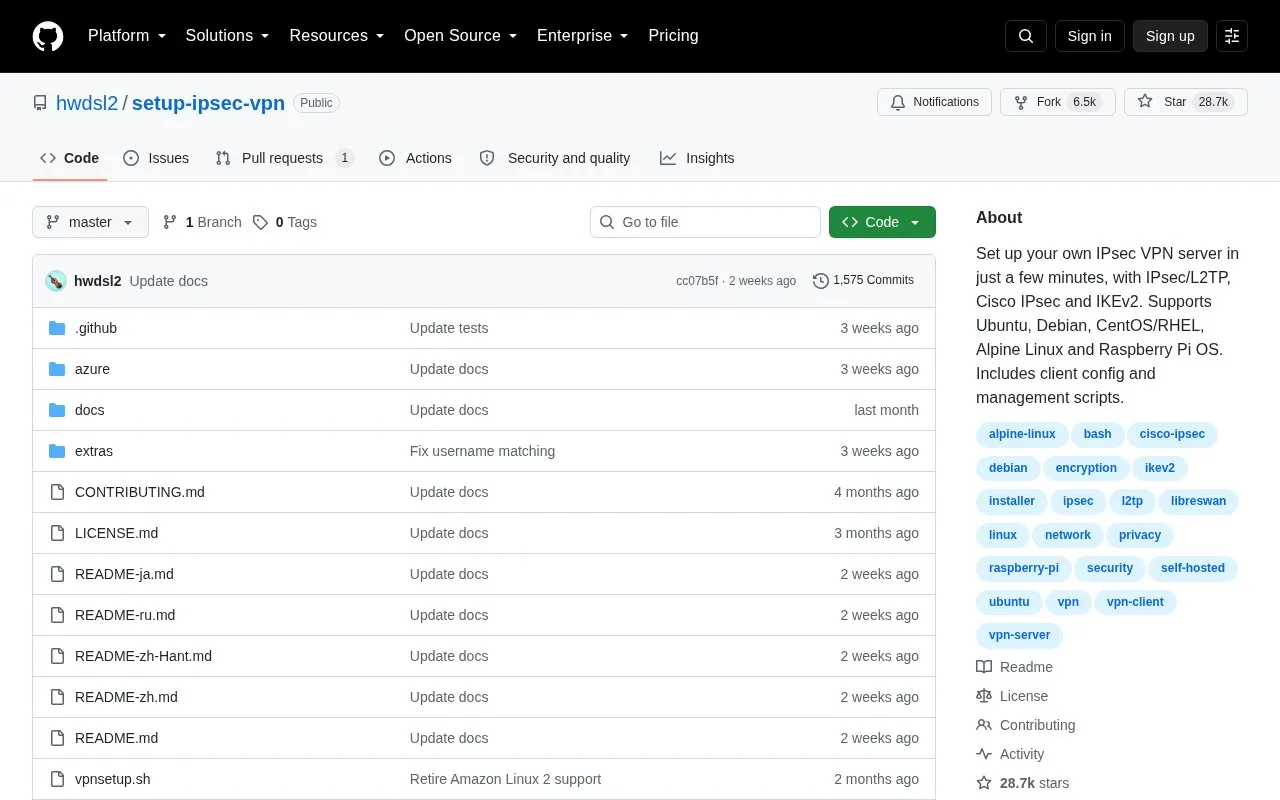Open the Security and quality tab
The width and height of the screenshot is (1280, 800).
point(555,158)
